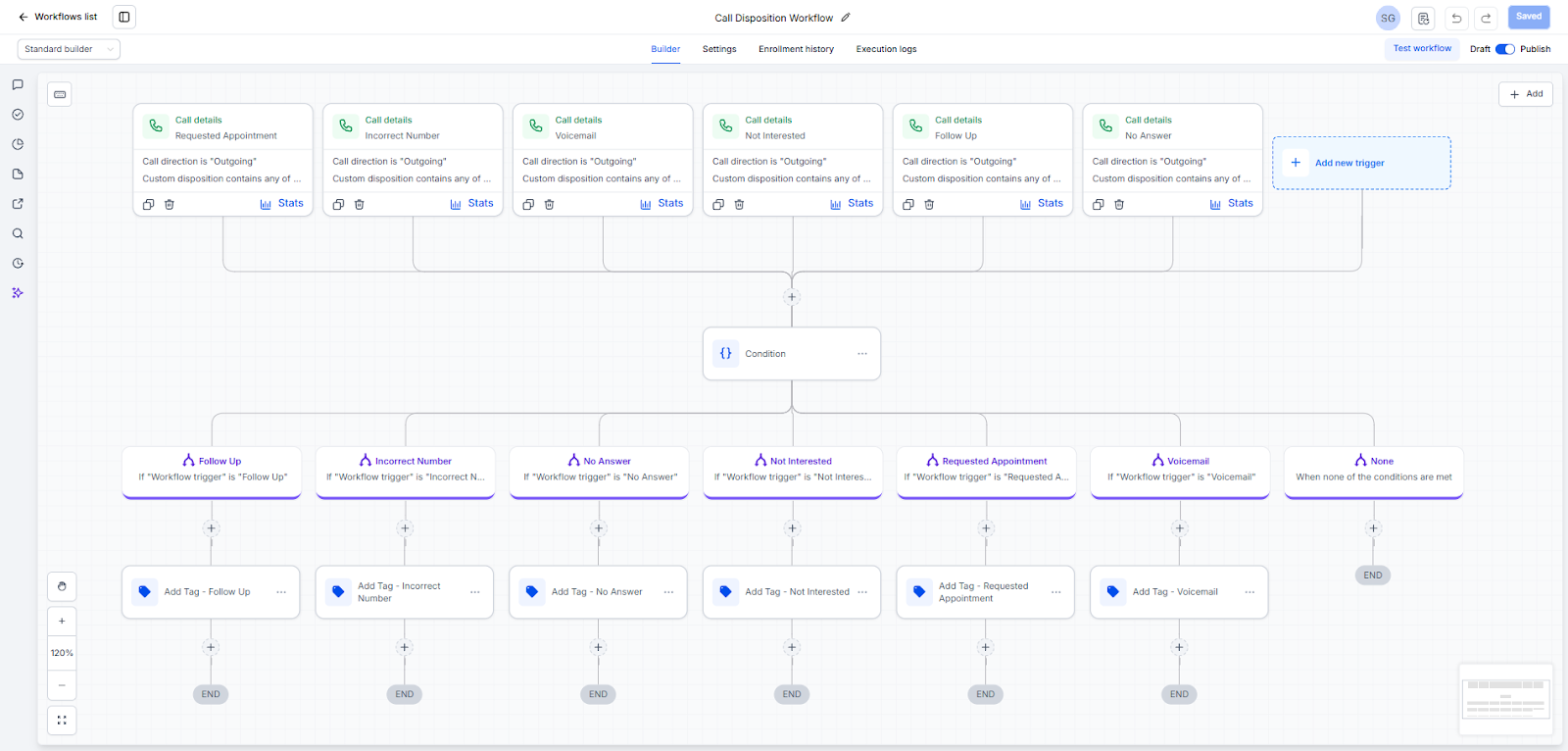The width and height of the screenshot is (1568, 751).
Task: Go to the Execution logs tab
Action: [x=886, y=49]
